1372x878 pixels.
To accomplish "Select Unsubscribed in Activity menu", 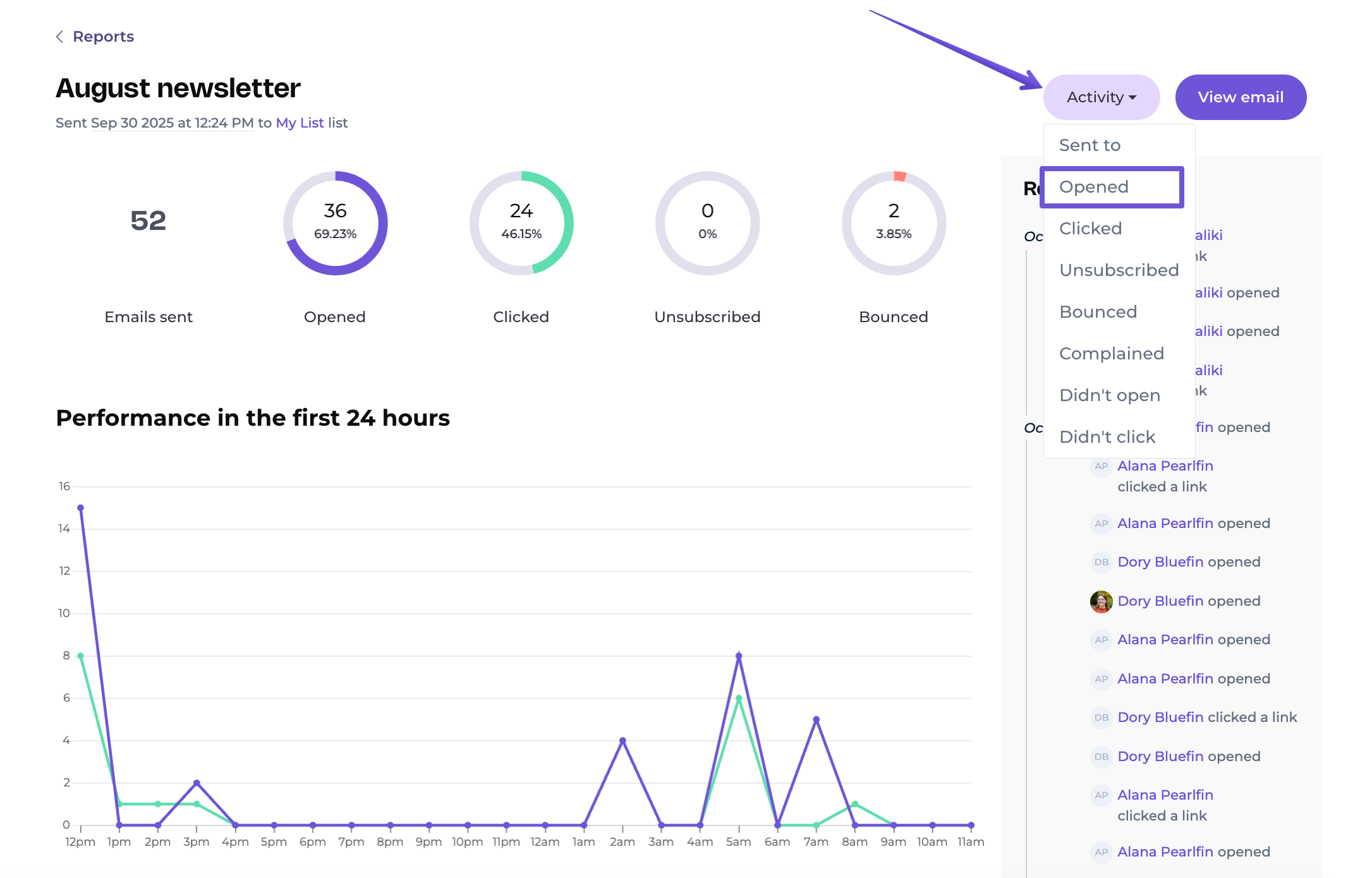I will 1119,270.
